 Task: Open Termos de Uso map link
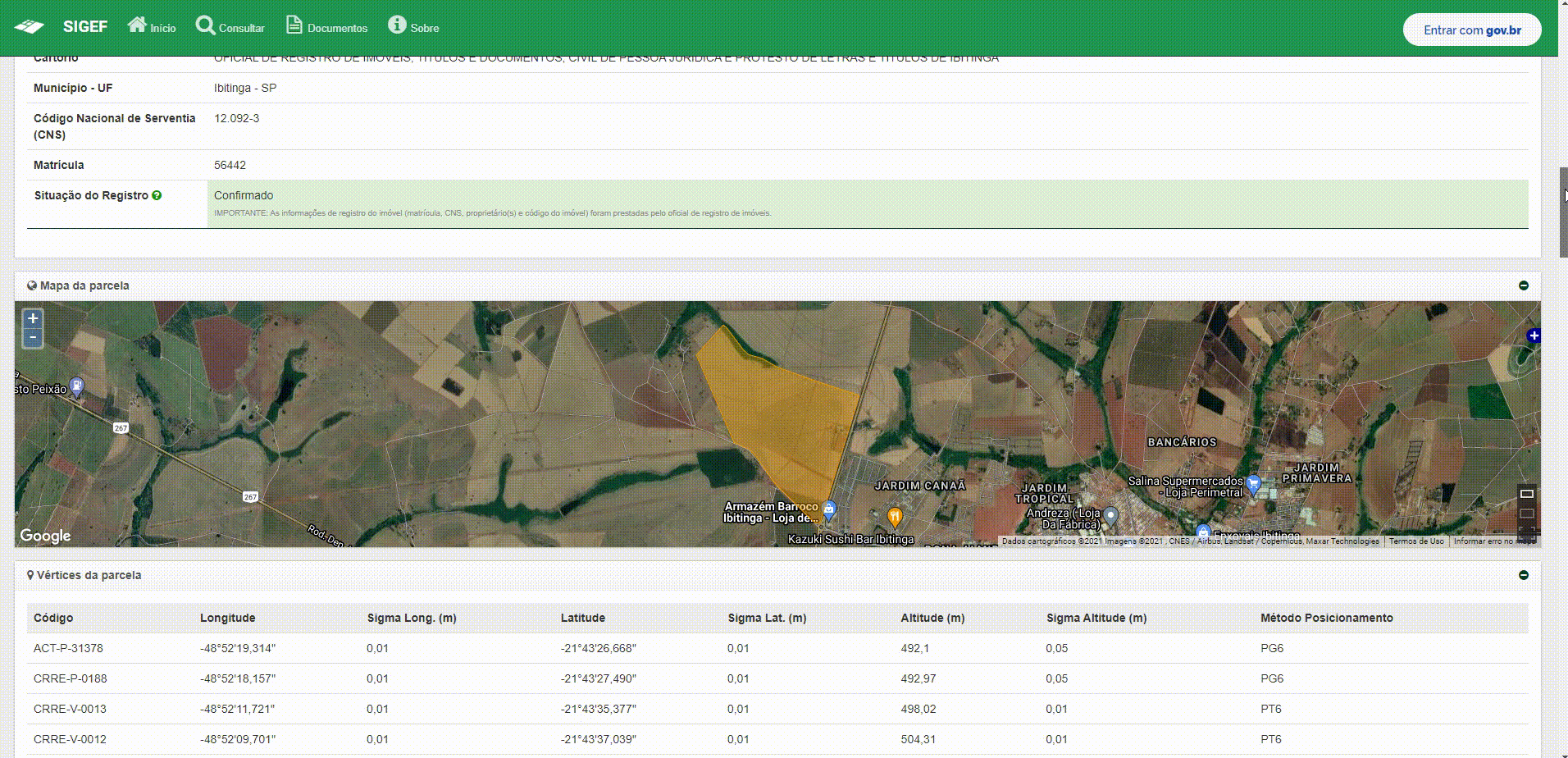click(1415, 541)
